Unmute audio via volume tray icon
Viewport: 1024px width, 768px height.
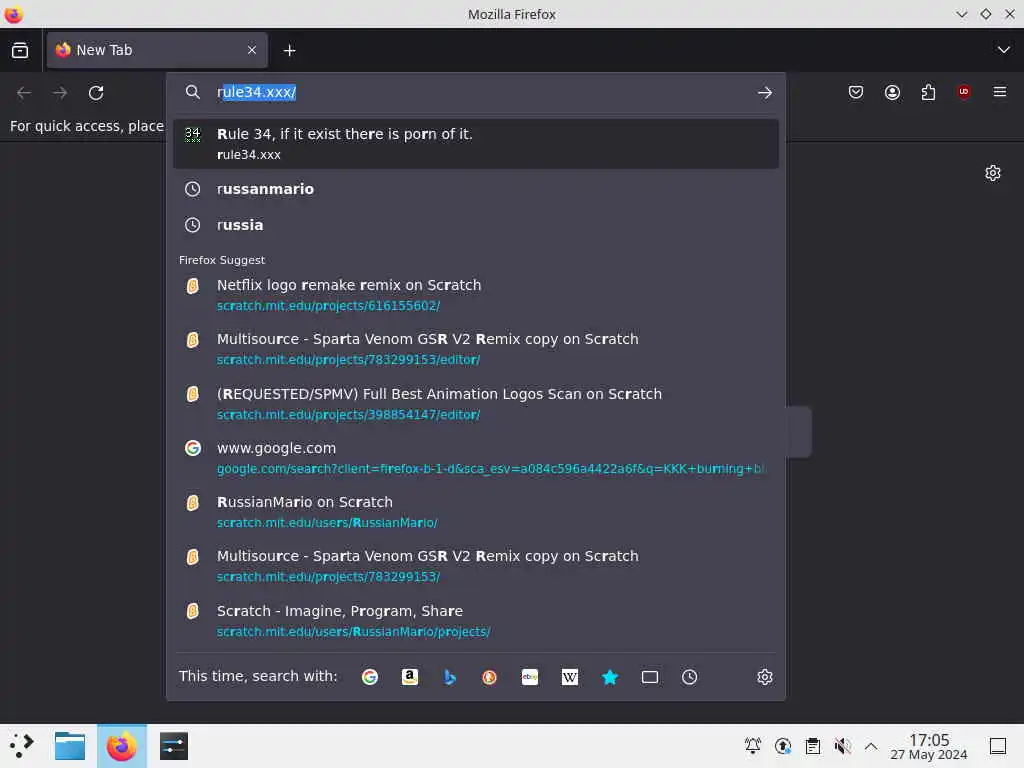(x=842, y=746)
